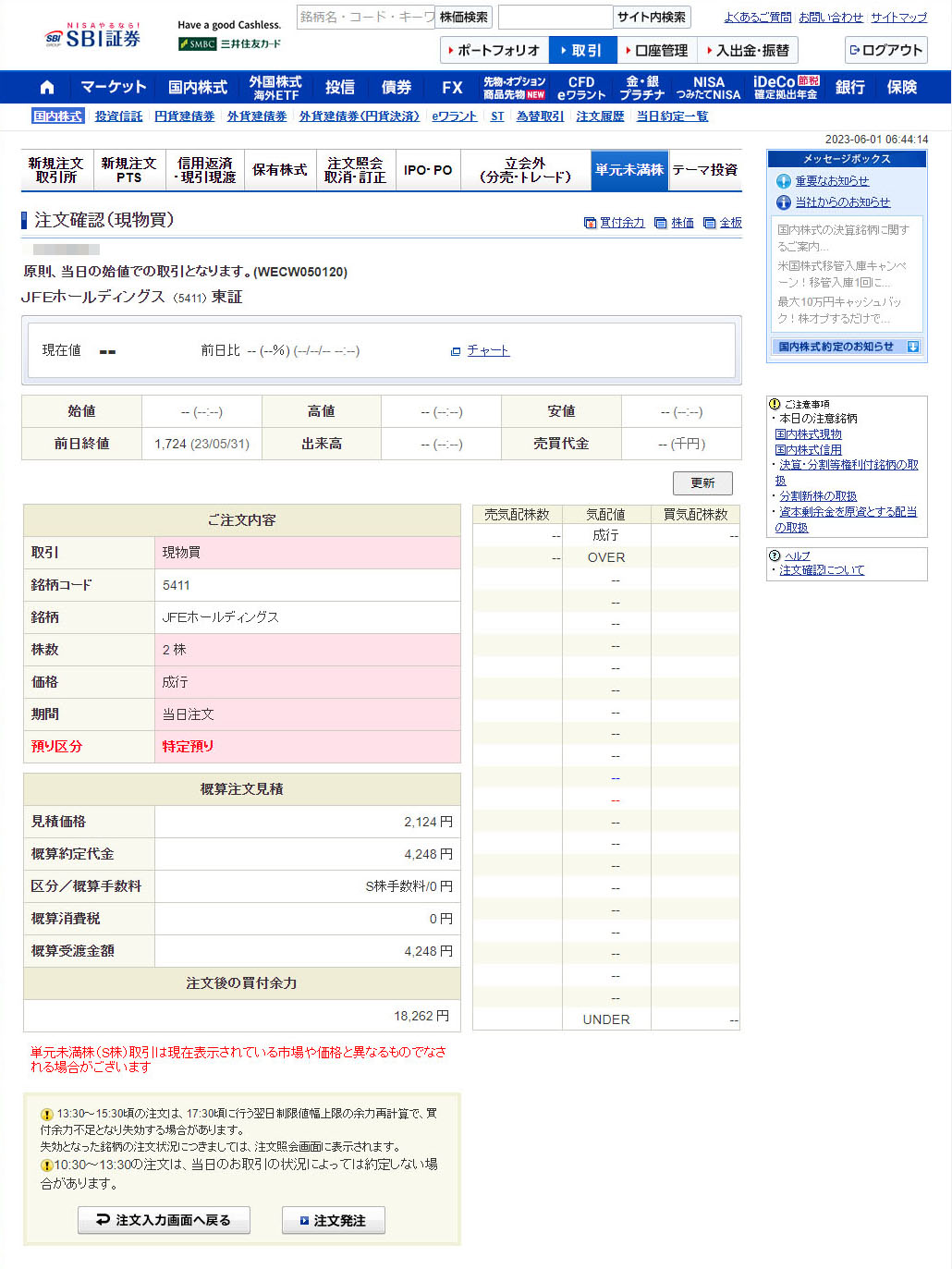Open the チャート link with popup icon
This screenshot has width=952, height=1269.
coord(481,350)
